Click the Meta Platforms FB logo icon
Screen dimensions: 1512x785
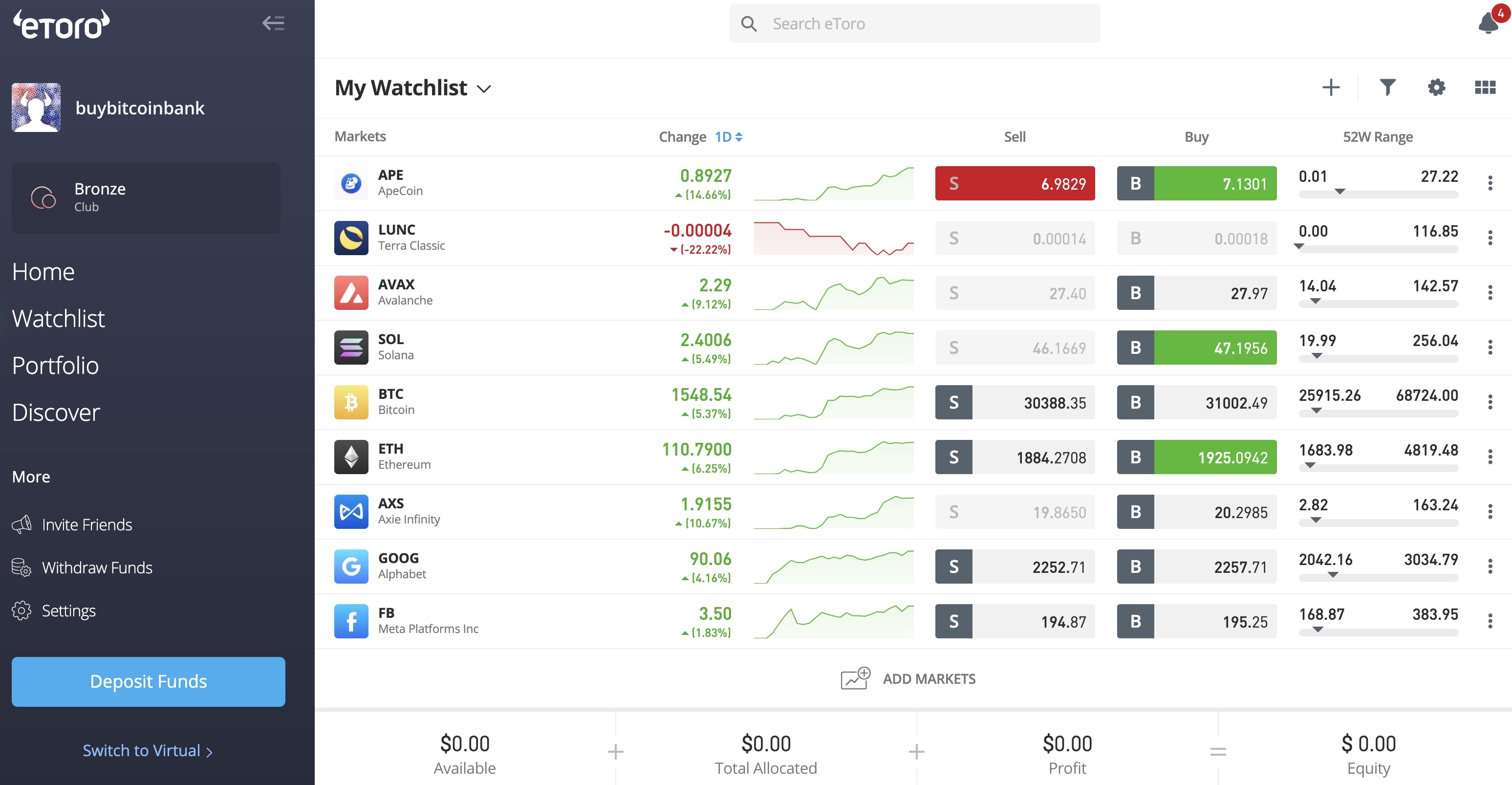click(351, 621)
